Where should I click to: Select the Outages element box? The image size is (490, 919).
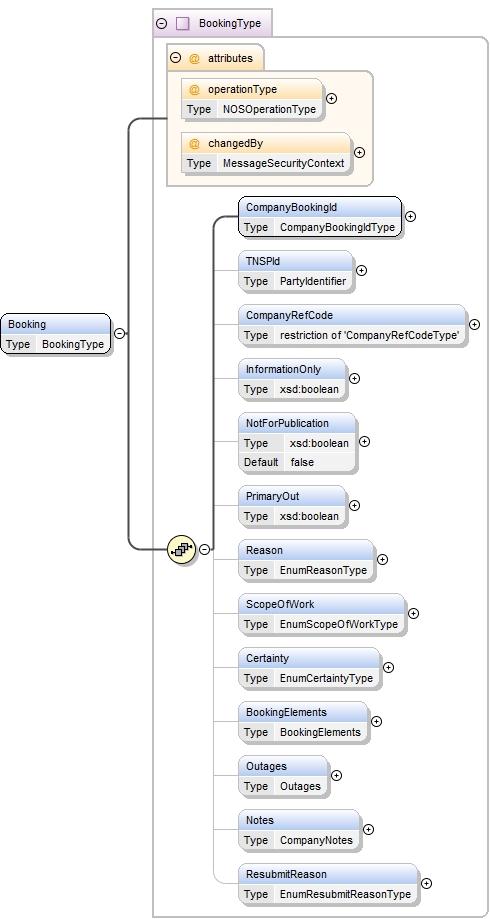[283, 776]
